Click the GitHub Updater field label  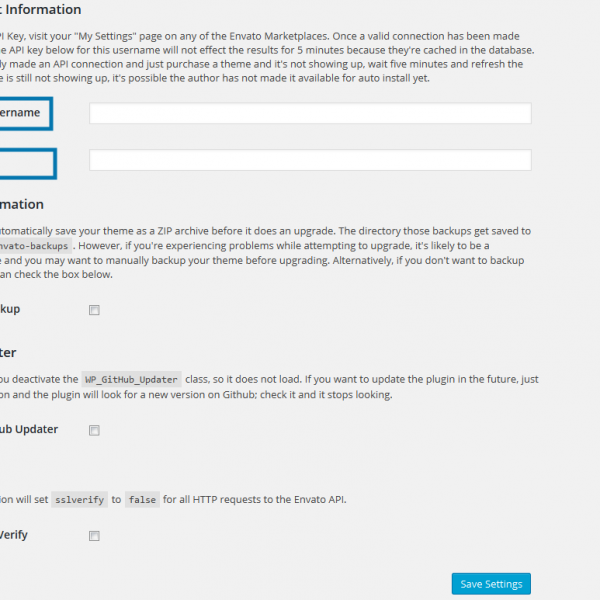(28, 430)
